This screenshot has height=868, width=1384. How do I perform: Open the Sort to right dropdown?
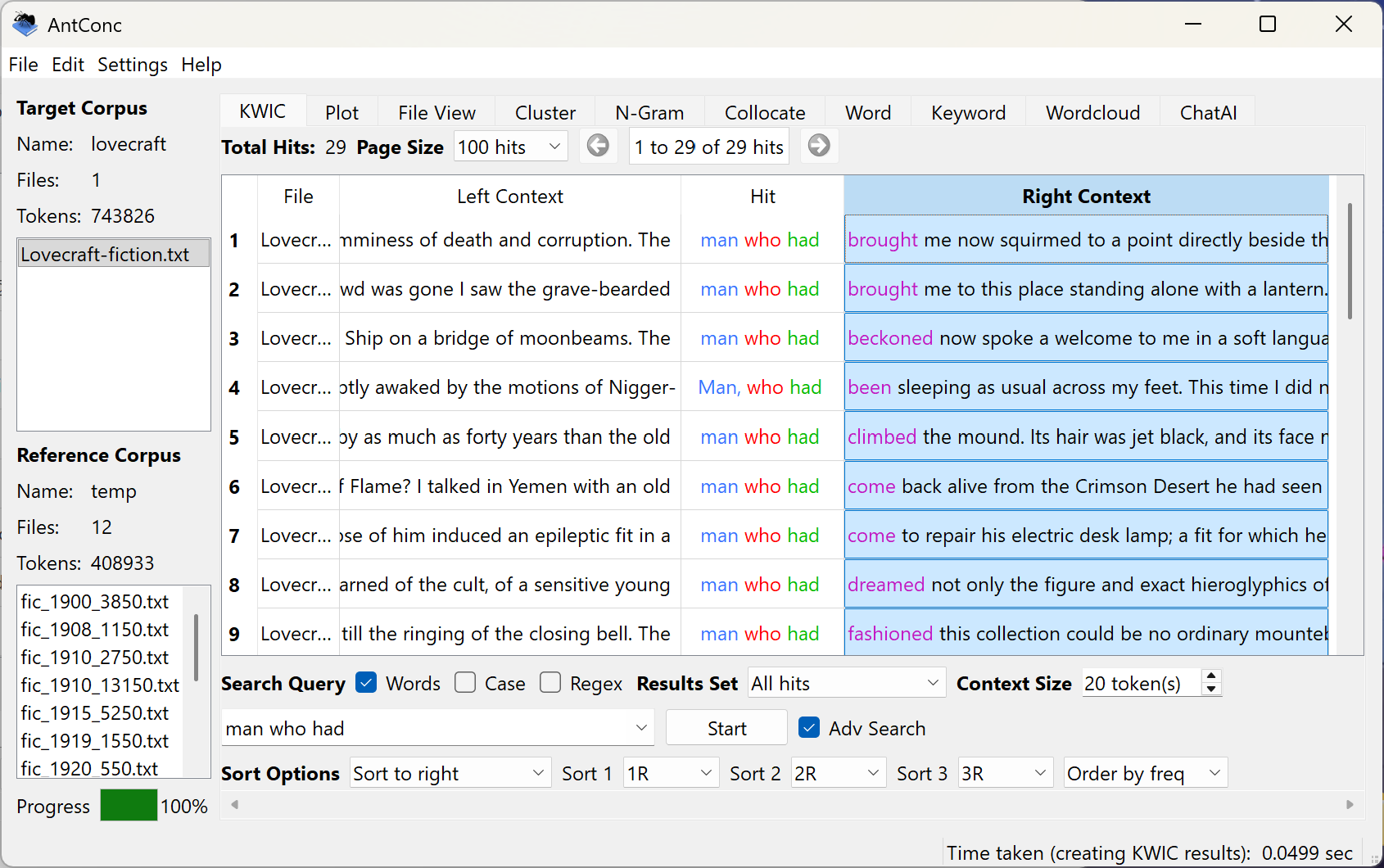449,773
